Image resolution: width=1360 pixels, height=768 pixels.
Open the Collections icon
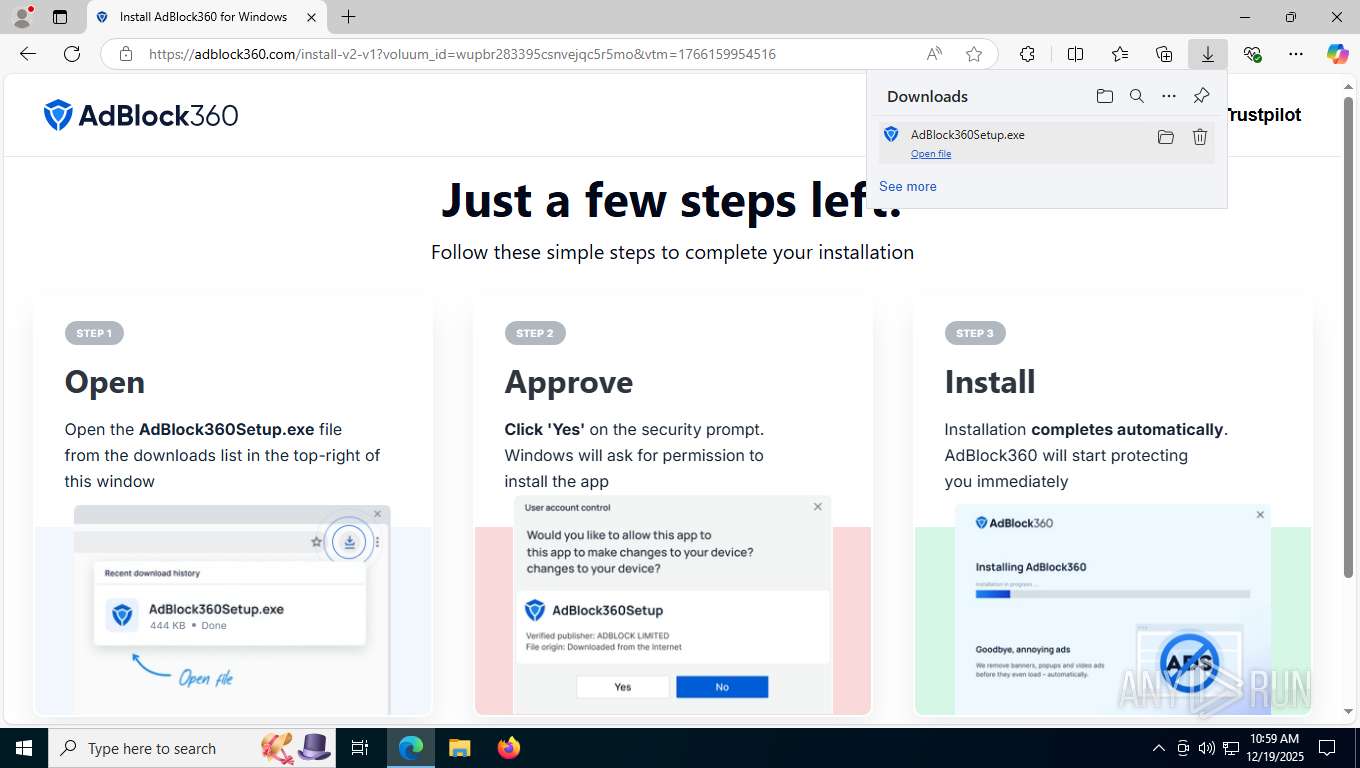pyautogui.click(x=1164, y=54)
